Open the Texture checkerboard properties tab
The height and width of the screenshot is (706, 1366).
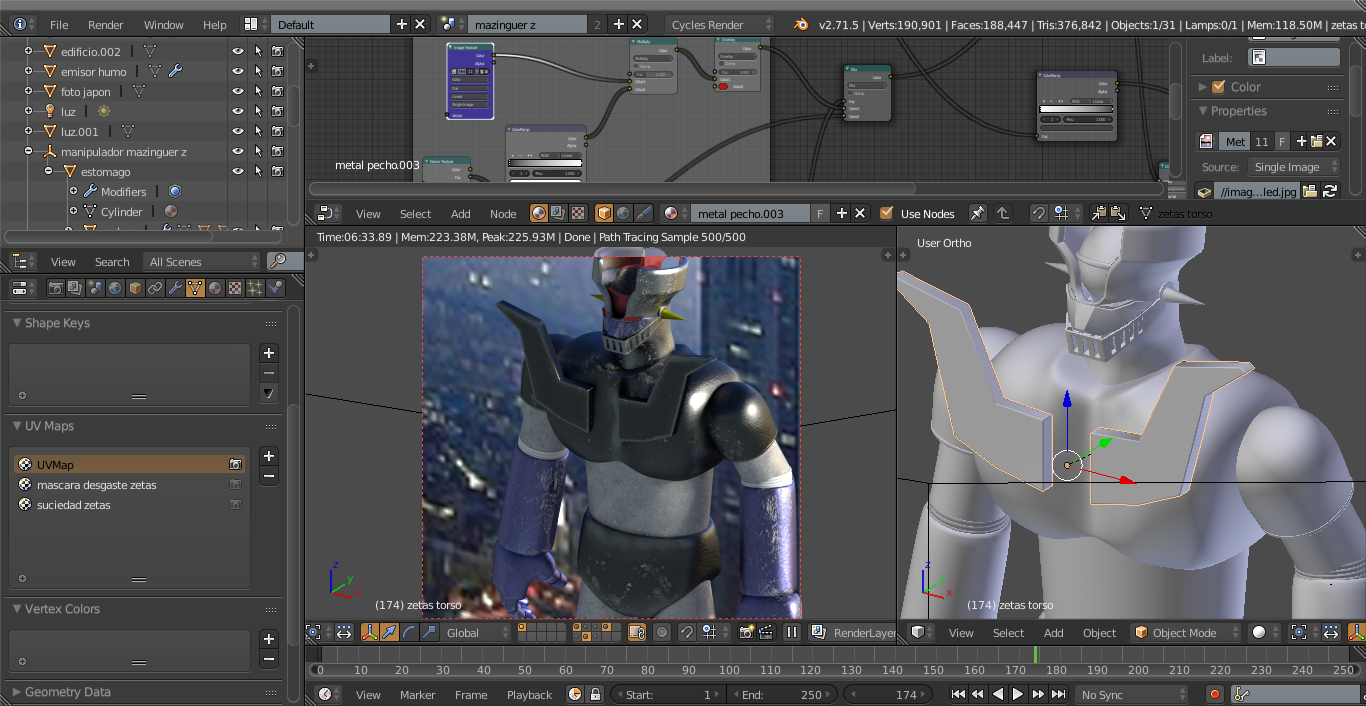tap(235, 288)
